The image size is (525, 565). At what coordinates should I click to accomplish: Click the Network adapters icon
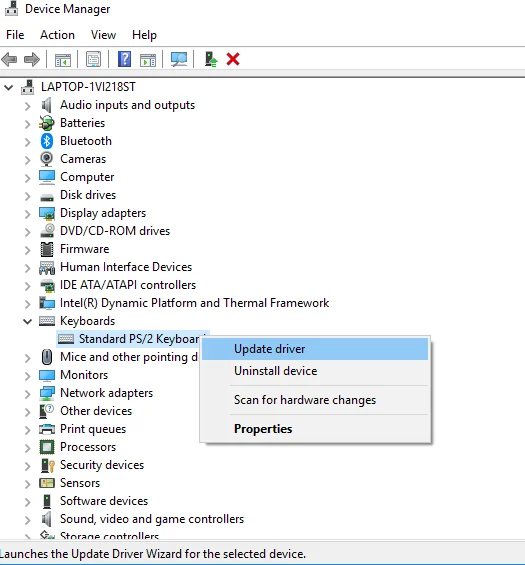tap(47, 393)
